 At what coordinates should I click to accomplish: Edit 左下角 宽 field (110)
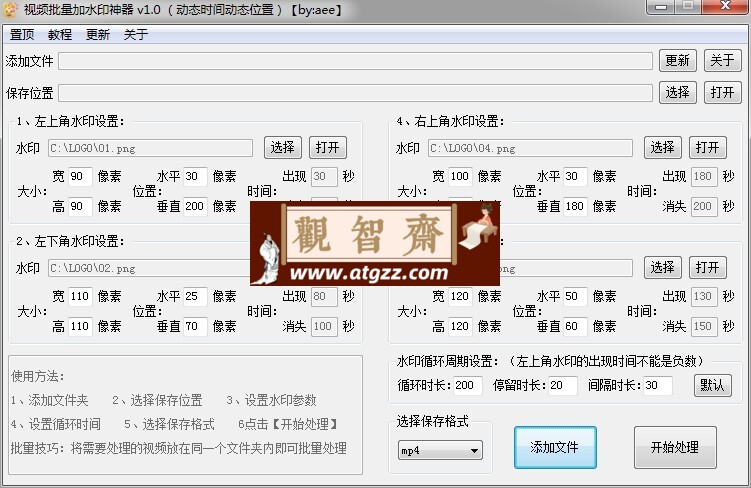pyautogui.click(x=80, y=296)
